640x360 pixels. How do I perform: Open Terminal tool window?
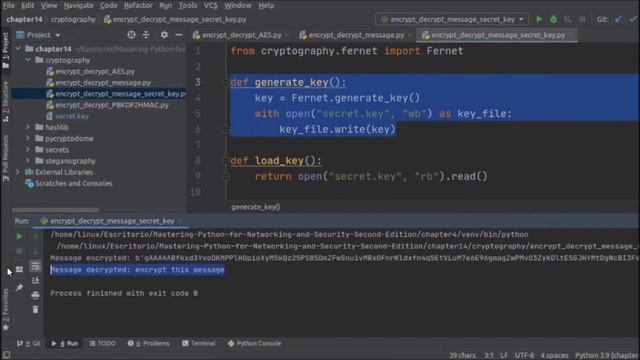pyautogui.click(x=198, y=343)
